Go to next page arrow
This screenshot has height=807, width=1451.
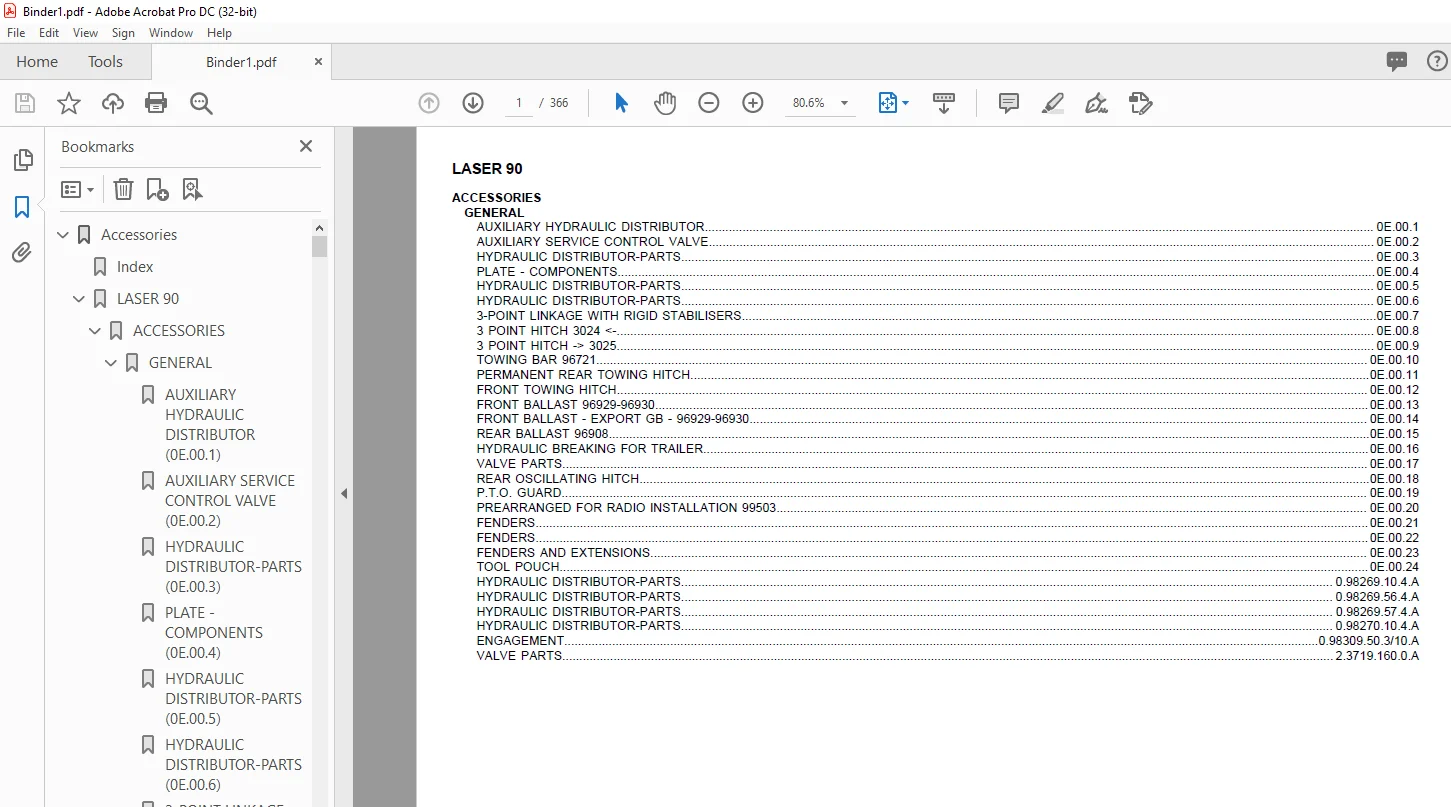[473, 103]
